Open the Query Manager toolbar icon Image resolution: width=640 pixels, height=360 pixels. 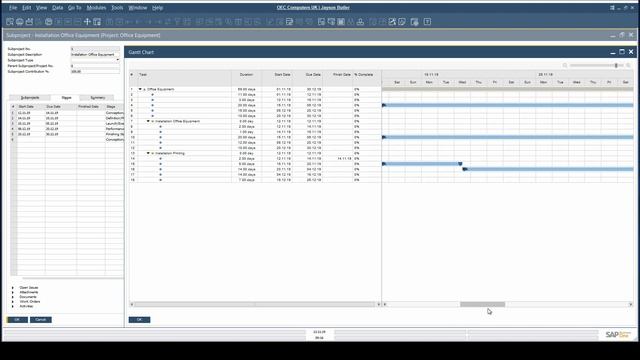(x=331, y=22)
